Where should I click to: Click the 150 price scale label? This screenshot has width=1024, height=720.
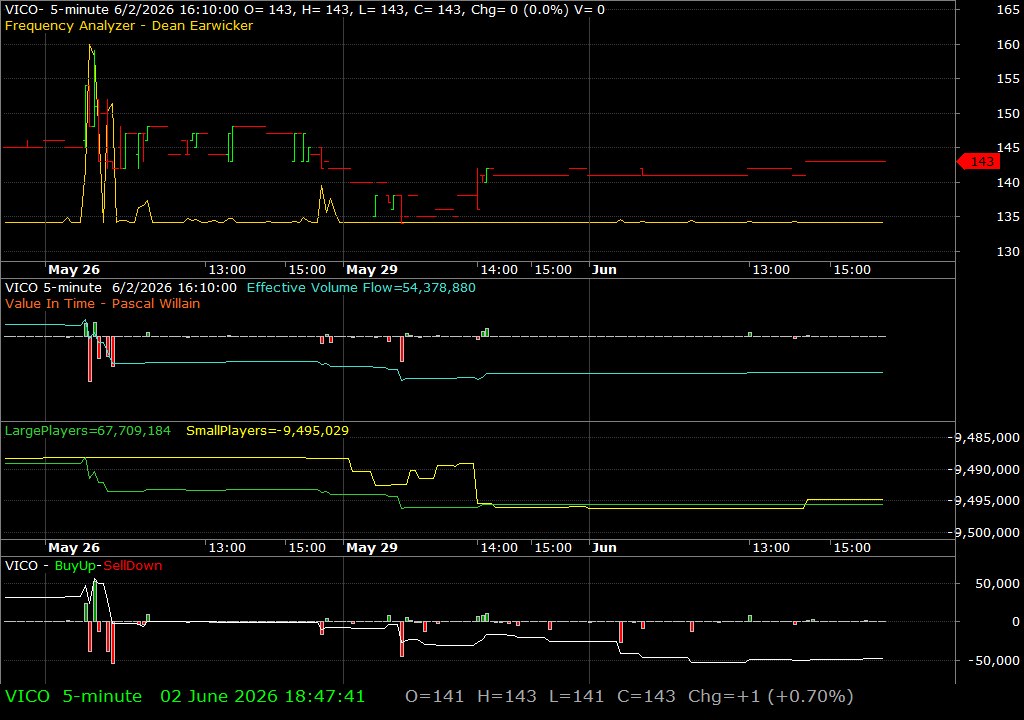click(1008, 113)
